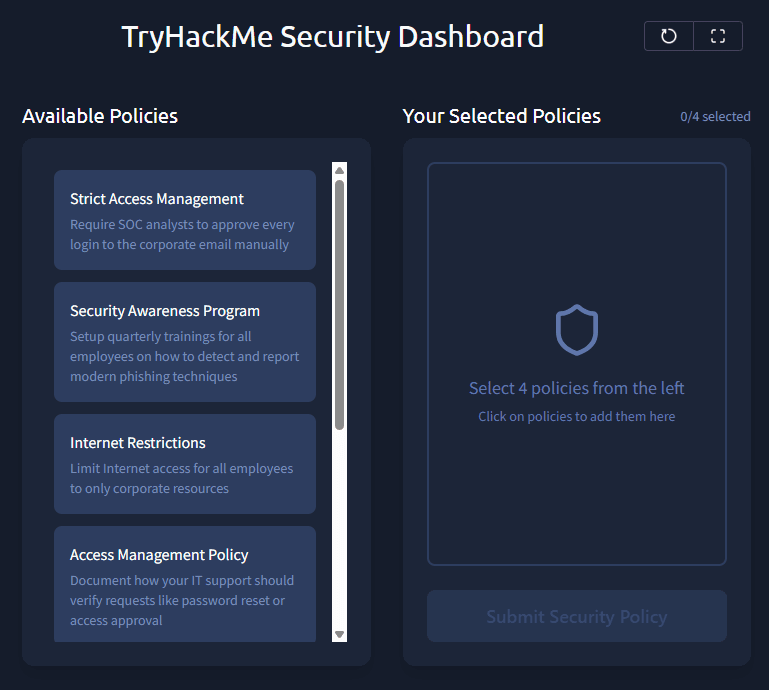This screenshot has width=769, height=690.
Task: Click the TryHackMe Security Dashboard title
Action: click(333, 37)
